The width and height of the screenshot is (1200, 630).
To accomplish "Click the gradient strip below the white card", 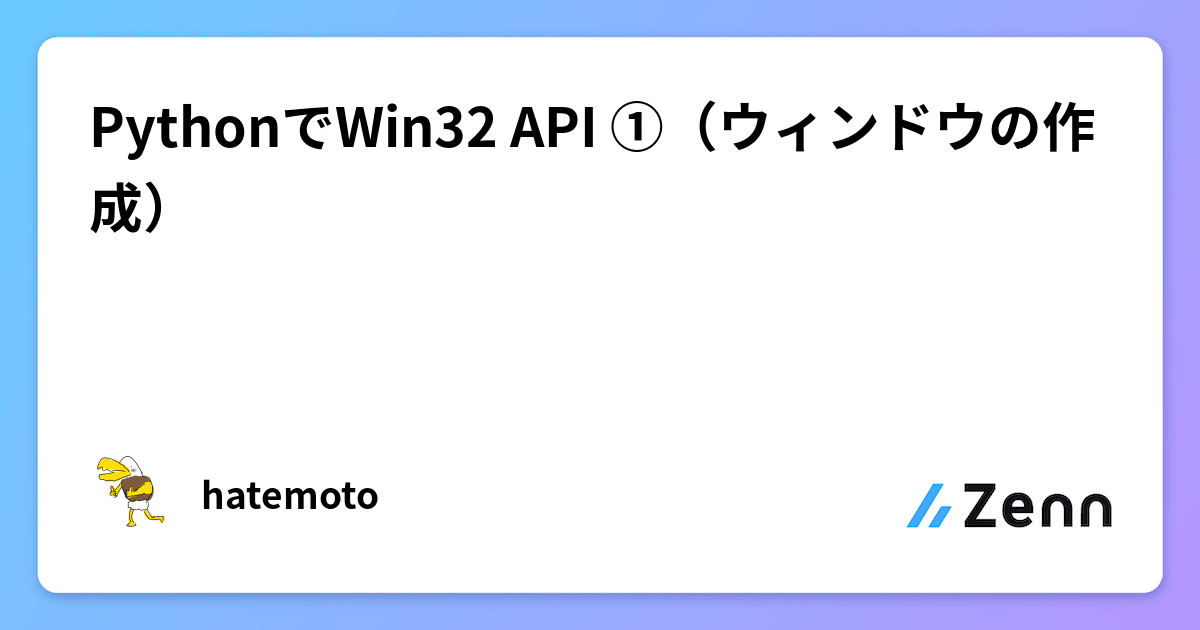I will [600, 612].
